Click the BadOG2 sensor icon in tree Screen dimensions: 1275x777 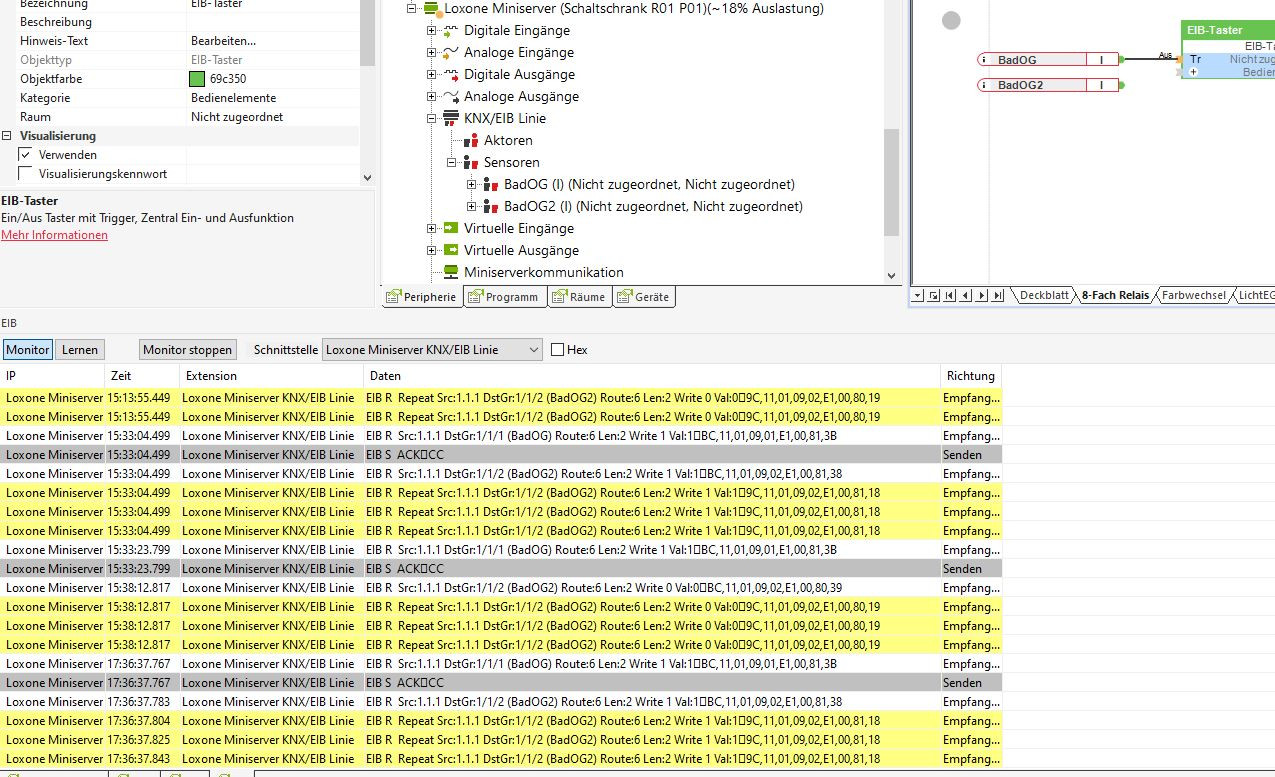[491, 207]
